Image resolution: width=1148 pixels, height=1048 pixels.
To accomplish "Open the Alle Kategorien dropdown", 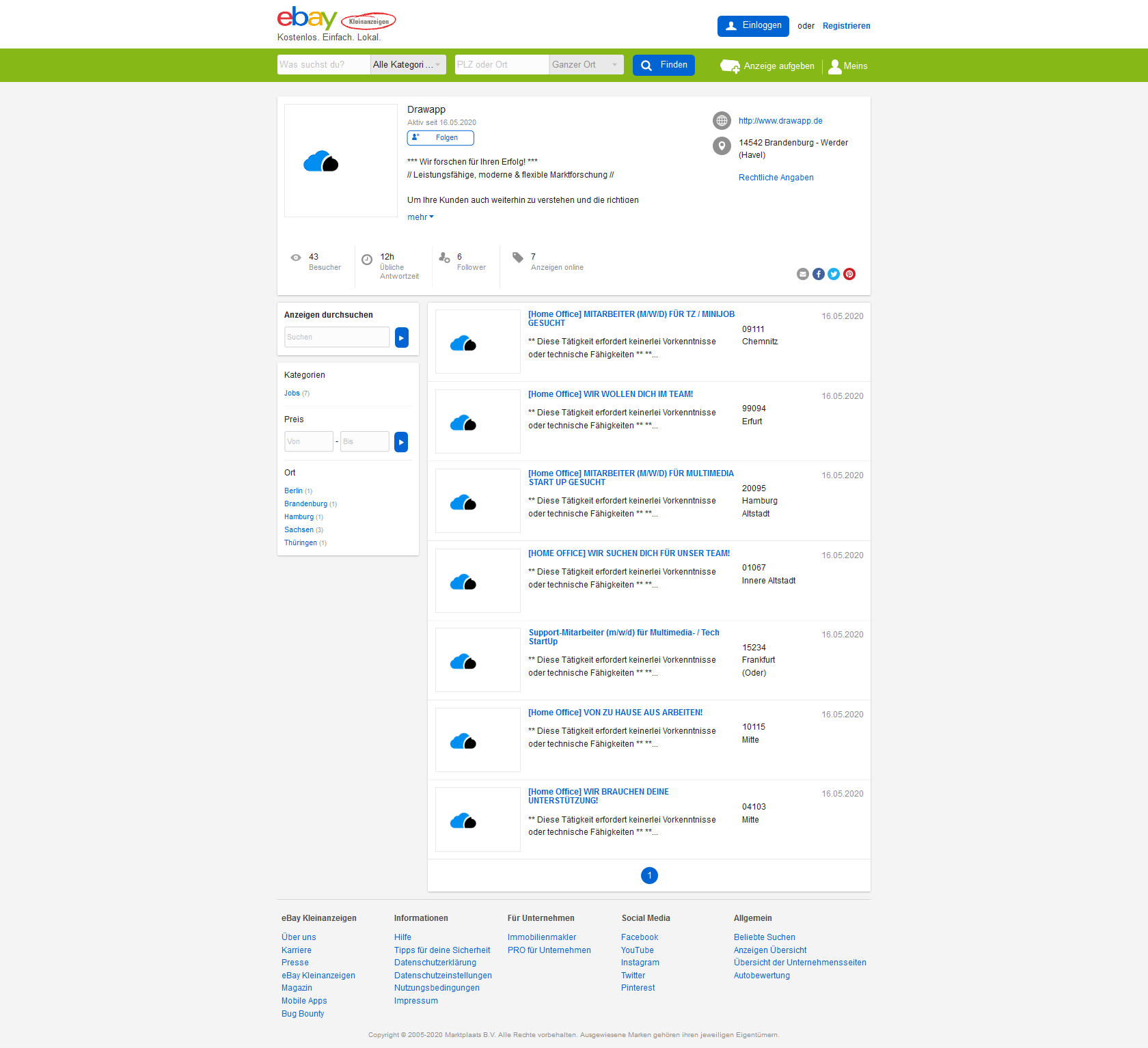I will pos(408,65).
